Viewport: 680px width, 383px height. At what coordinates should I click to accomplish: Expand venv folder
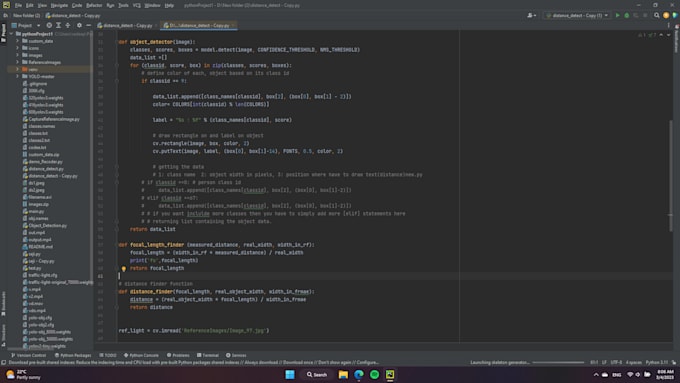(x=17, y=69)
